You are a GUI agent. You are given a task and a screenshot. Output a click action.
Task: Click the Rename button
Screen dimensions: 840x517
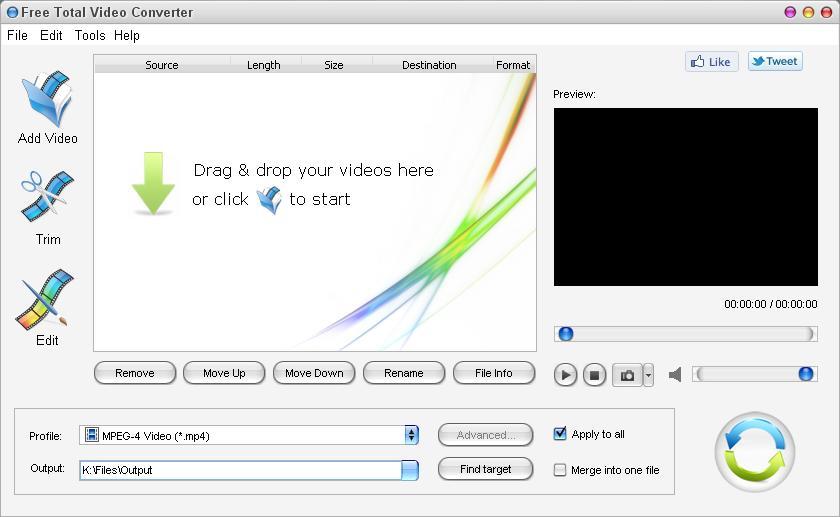tap(403, 373)
